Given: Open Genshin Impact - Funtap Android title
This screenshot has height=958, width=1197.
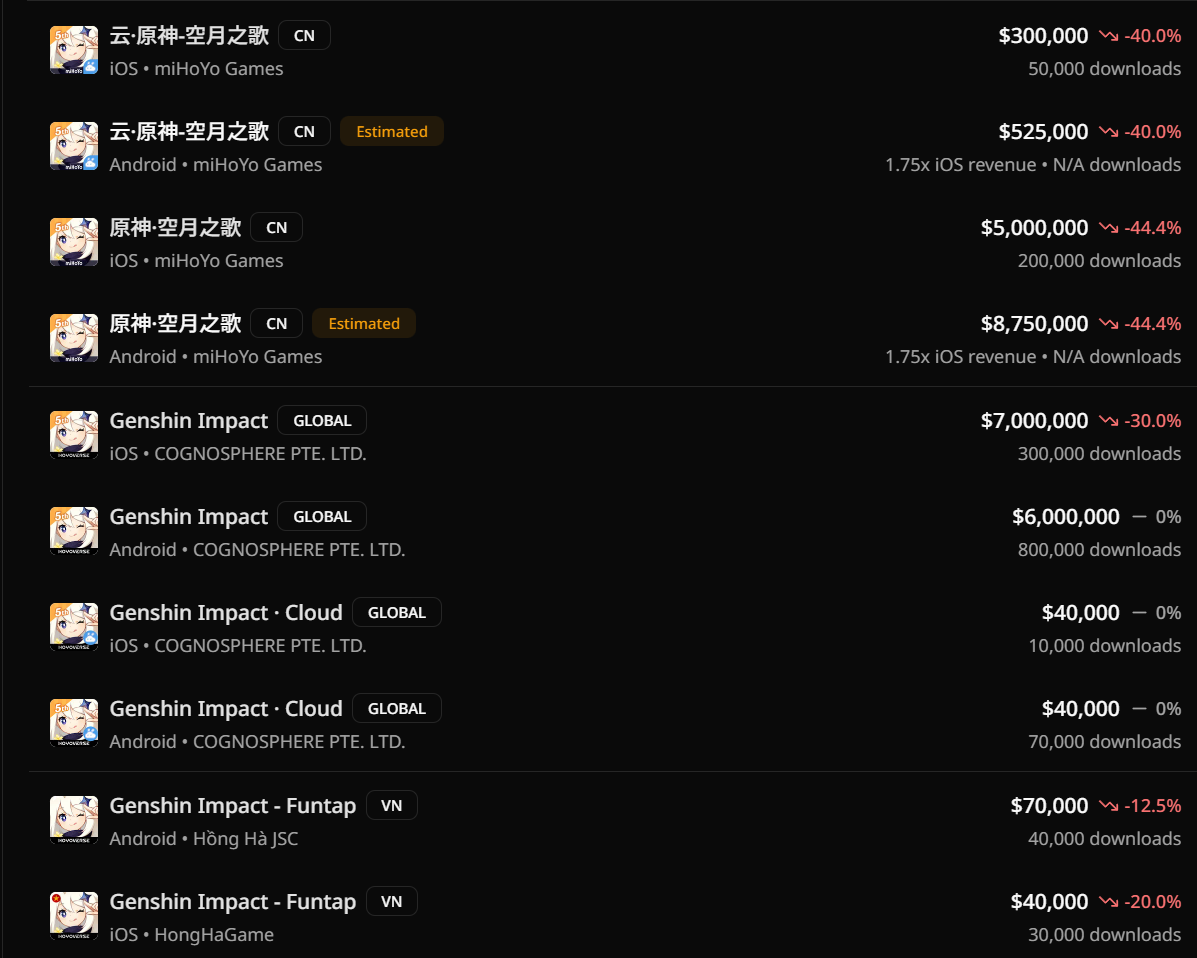Looking at the screenshot, I should pyautogui.click(x=233, y=806).
